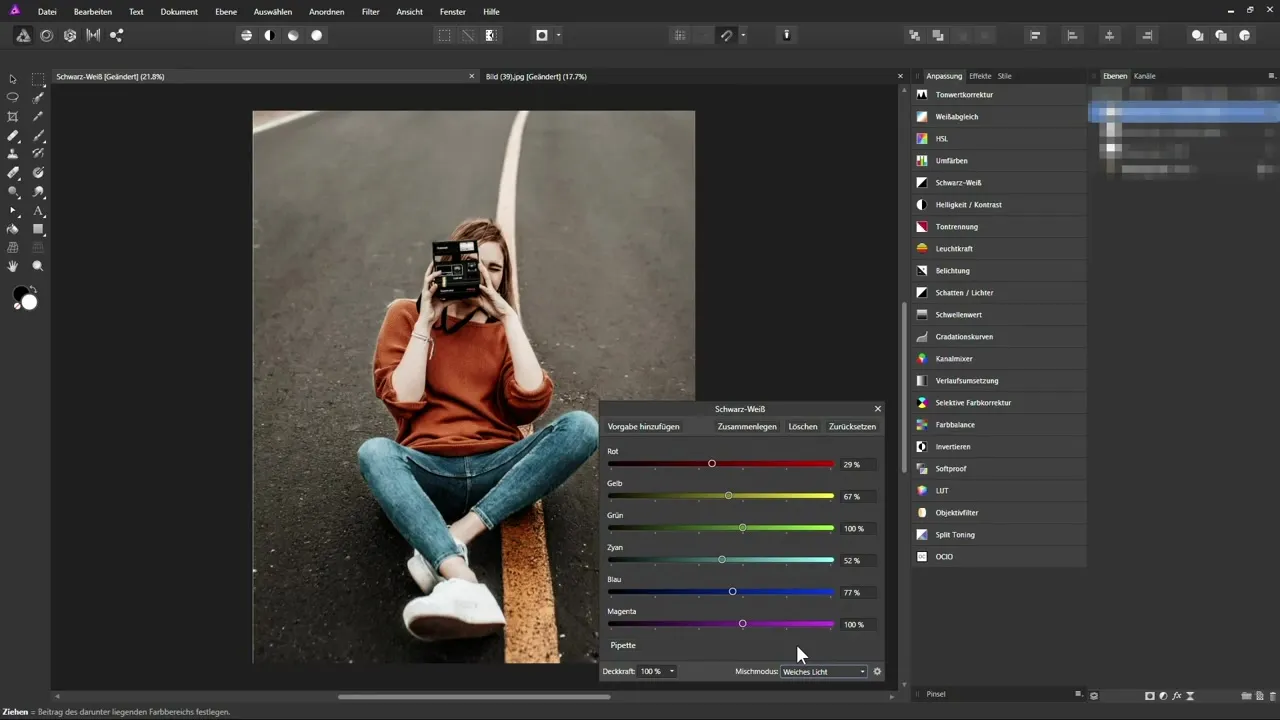This screenshot has height=720, width=1280.
Task: Select the Flood Fill bucket tool
Action: coord(13,229)
